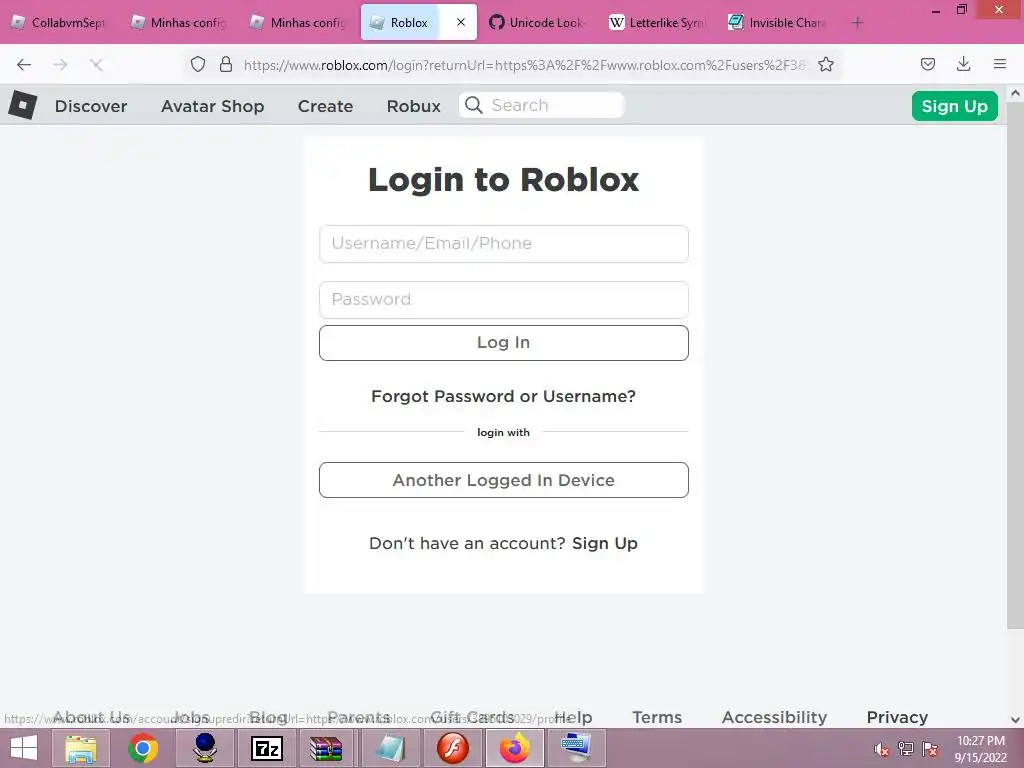Open the notepad icon in the taskbar
Viewport: 1024px width, 768px height.
[x=390, y=748]
